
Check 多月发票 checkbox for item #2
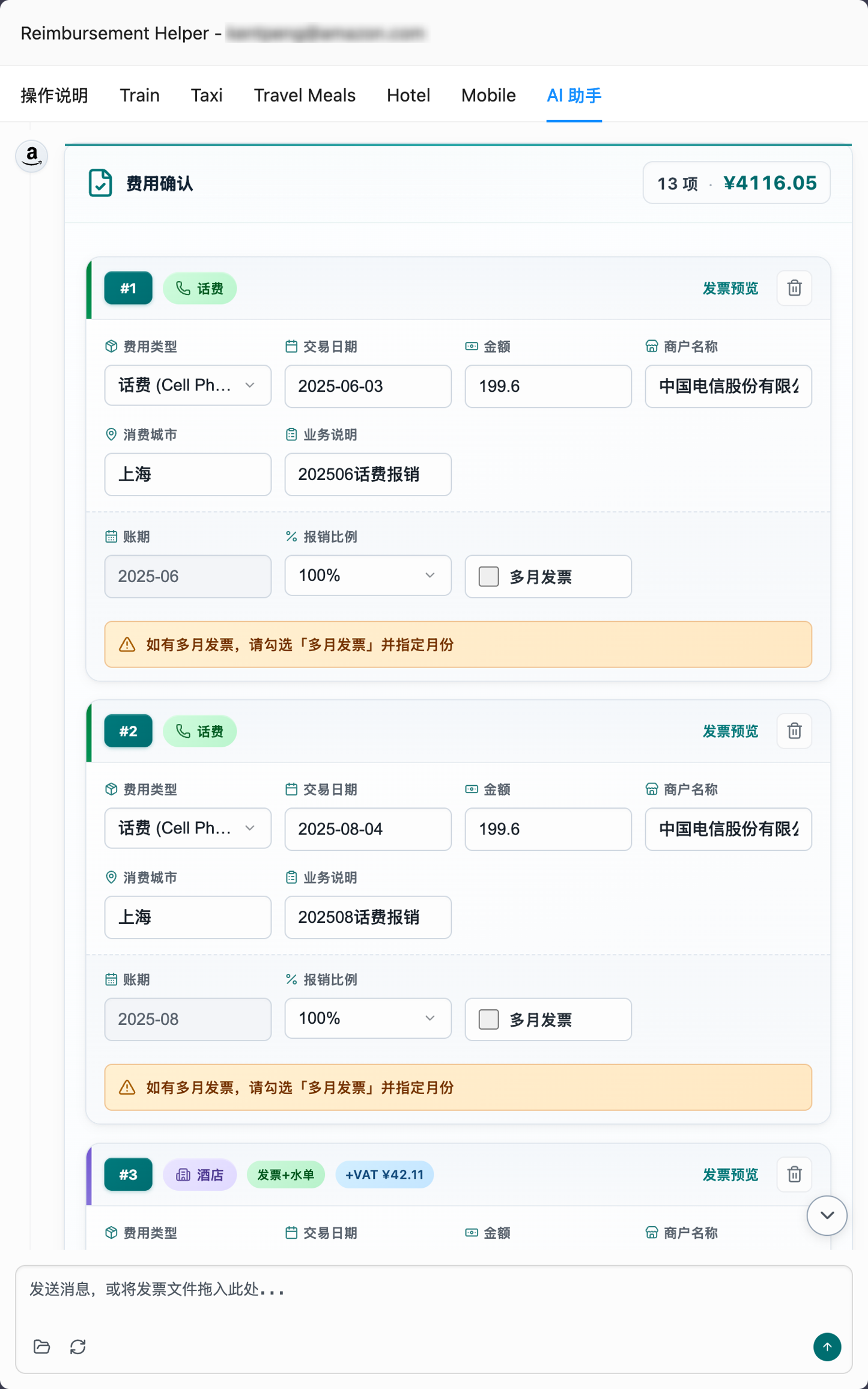coord(488,1020)
